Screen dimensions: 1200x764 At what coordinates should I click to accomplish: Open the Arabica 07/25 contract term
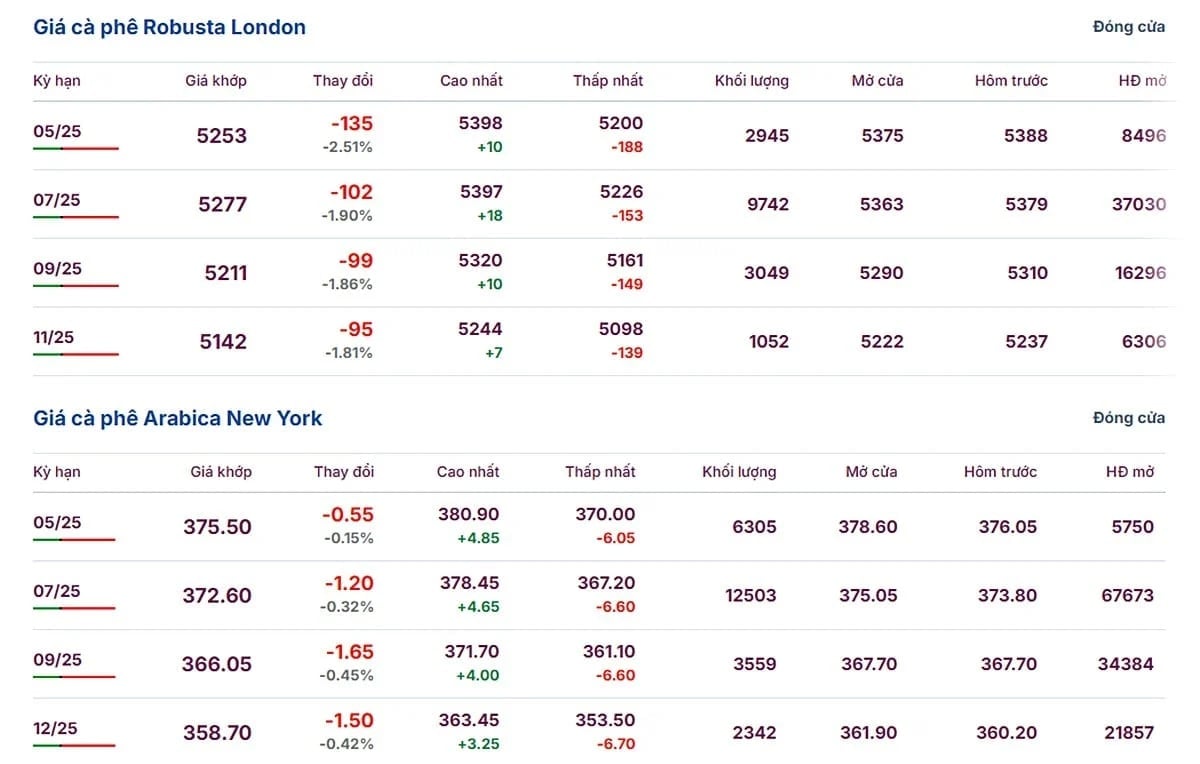57,591
